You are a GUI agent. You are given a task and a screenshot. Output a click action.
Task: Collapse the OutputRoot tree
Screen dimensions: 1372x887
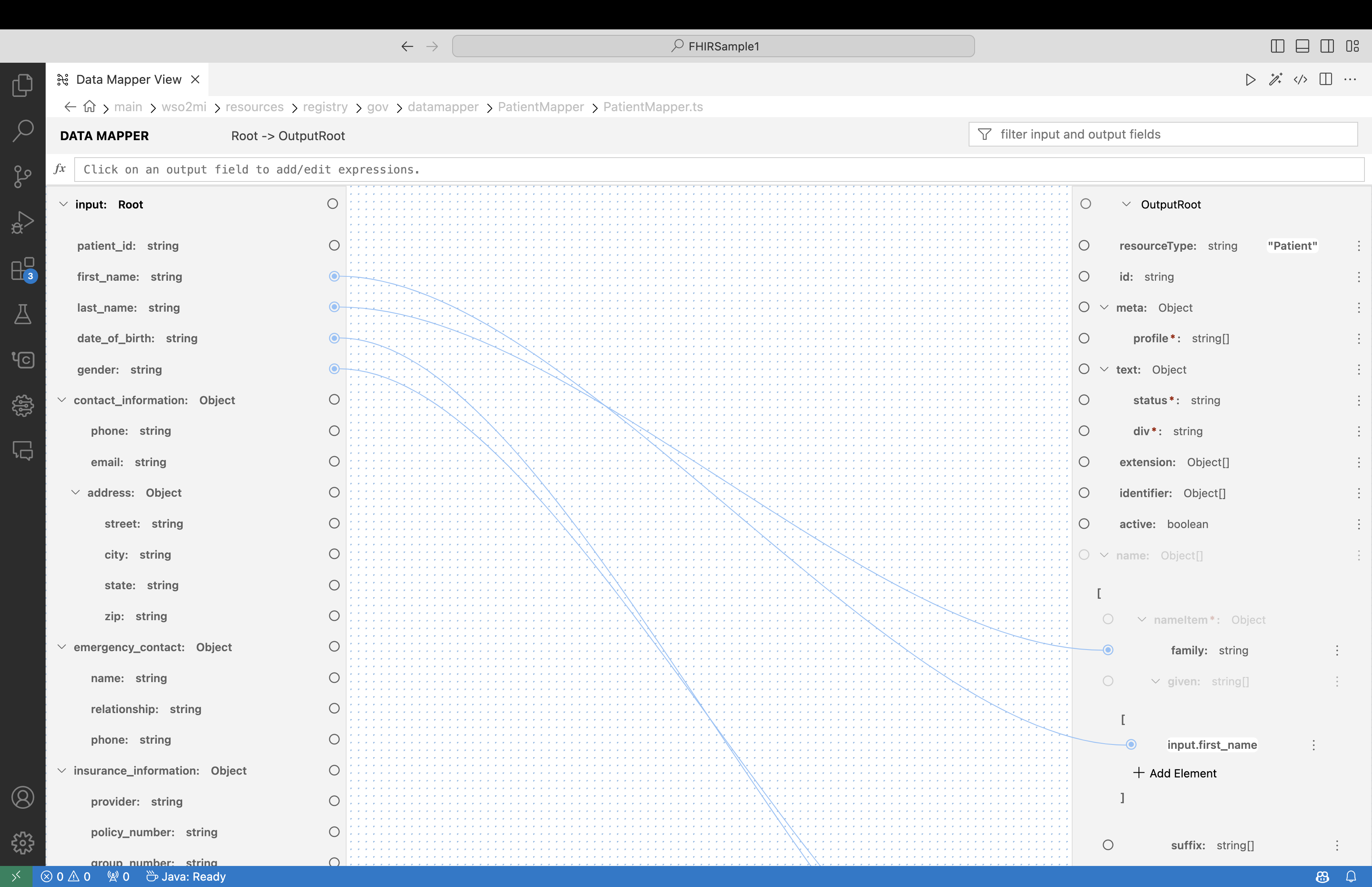click(x=1127, y=204)
